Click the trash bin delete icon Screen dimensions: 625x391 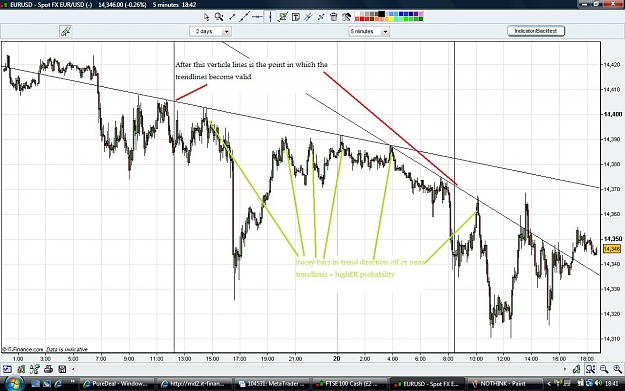click(334, 17)
